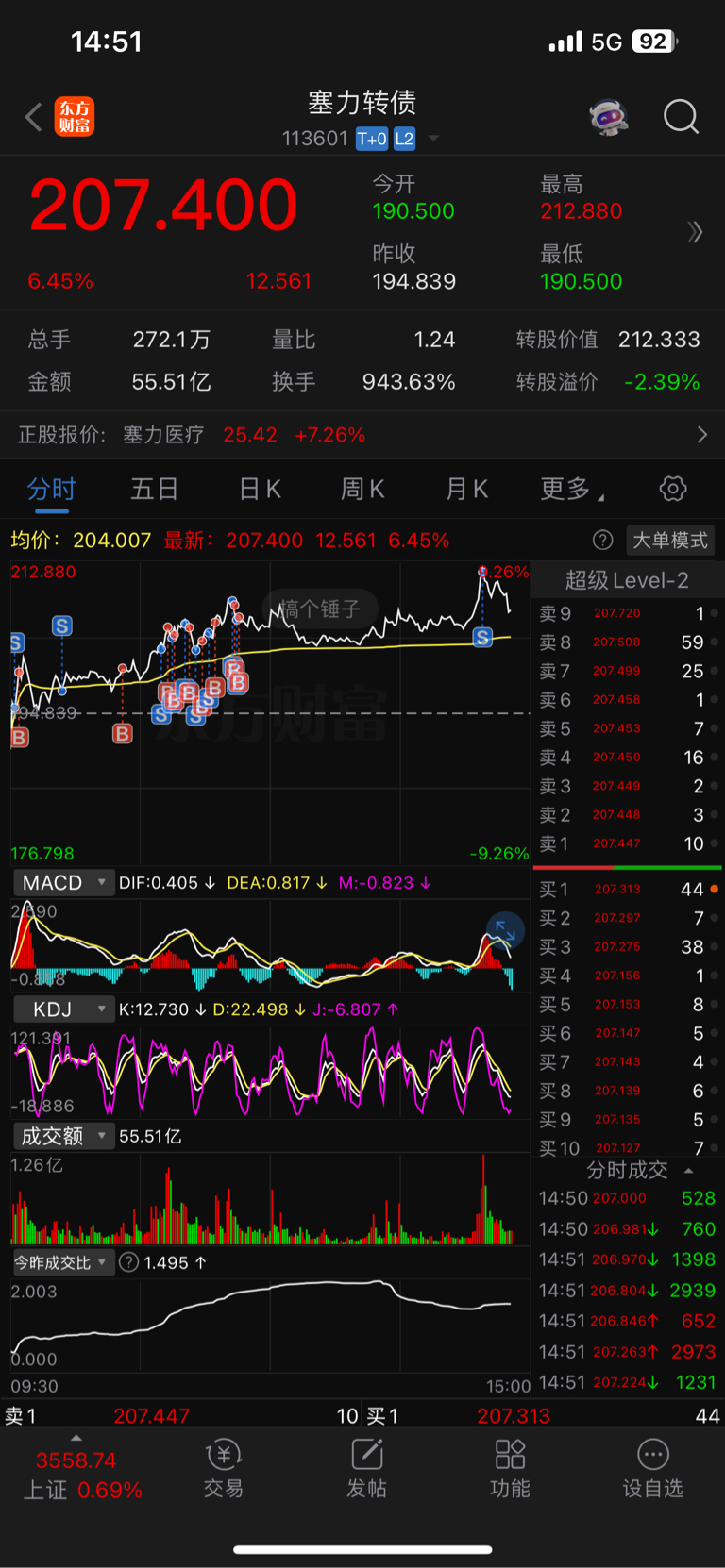Select 卖9 order at 207.720
Screen dimensions: 725x1568
click(x=627, y=613)
